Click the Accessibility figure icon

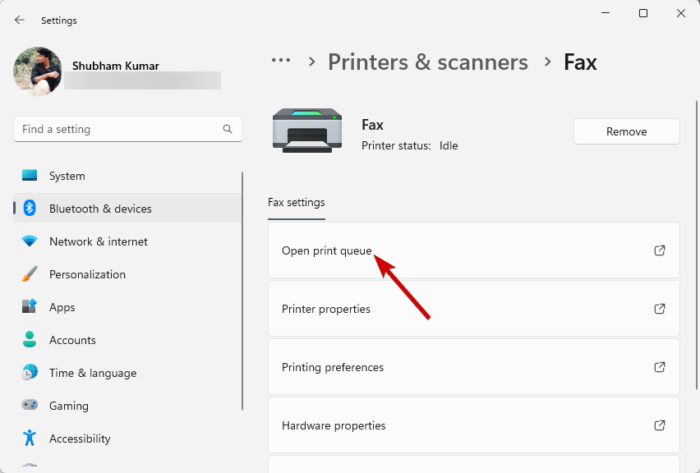click(29, 438)
